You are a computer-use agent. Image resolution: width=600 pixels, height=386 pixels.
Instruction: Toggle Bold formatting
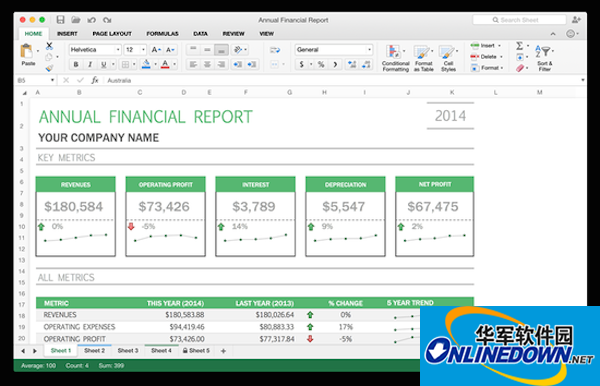point(76,64)
